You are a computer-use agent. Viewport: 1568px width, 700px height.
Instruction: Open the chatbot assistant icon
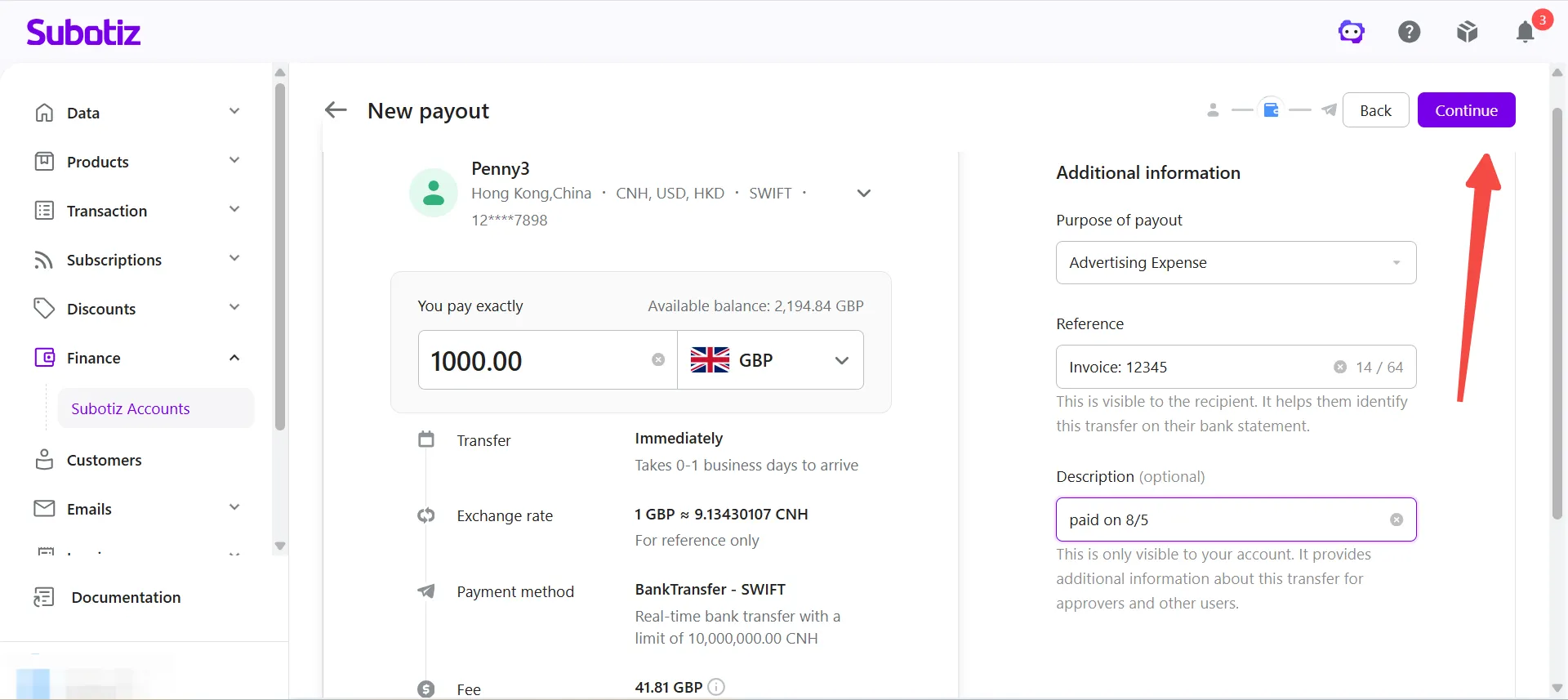pyautogui.click(x=1352, y=32)
